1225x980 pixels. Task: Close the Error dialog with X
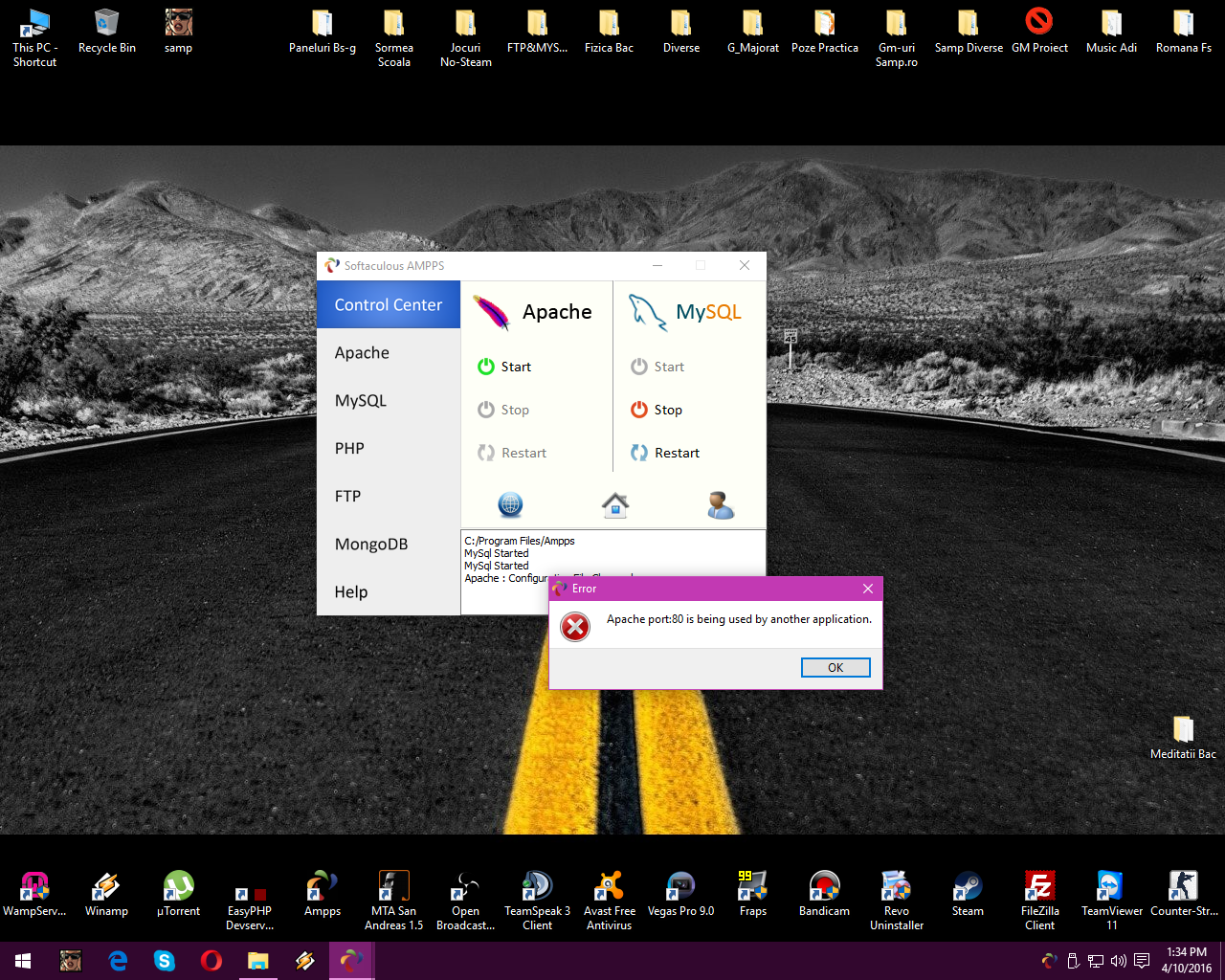pos(867,589)
